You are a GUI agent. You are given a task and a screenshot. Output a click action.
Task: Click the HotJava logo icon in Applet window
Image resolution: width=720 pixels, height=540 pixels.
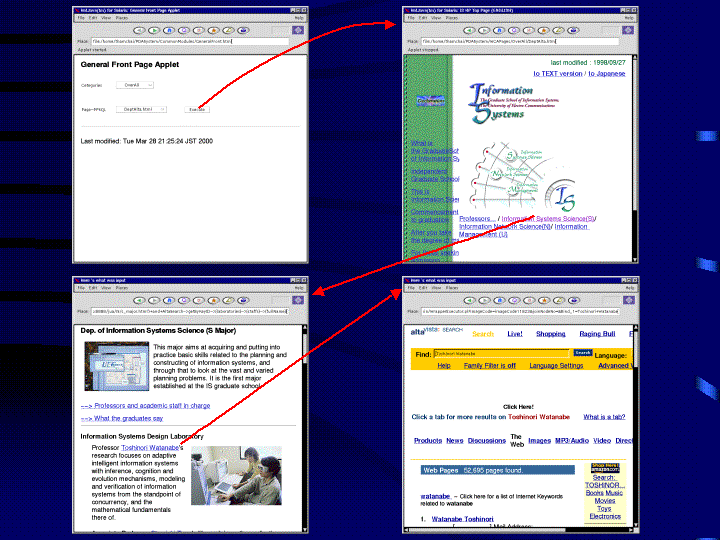(296, 30)
